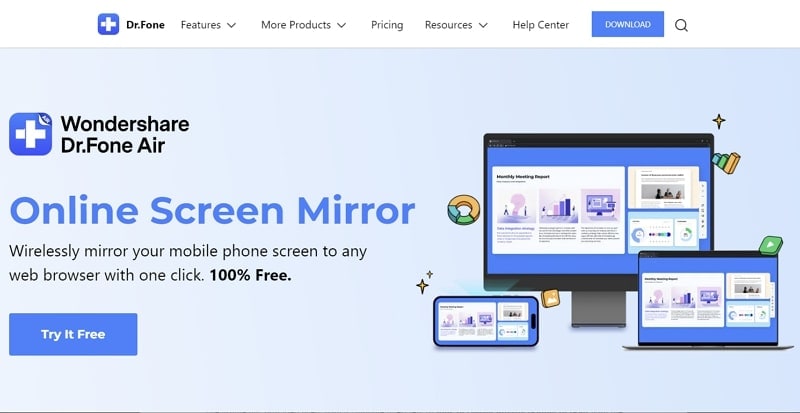Viewport: 800px width, 413px height.
Task: Open the Pricing menu item
Action: tap(387, 25)
